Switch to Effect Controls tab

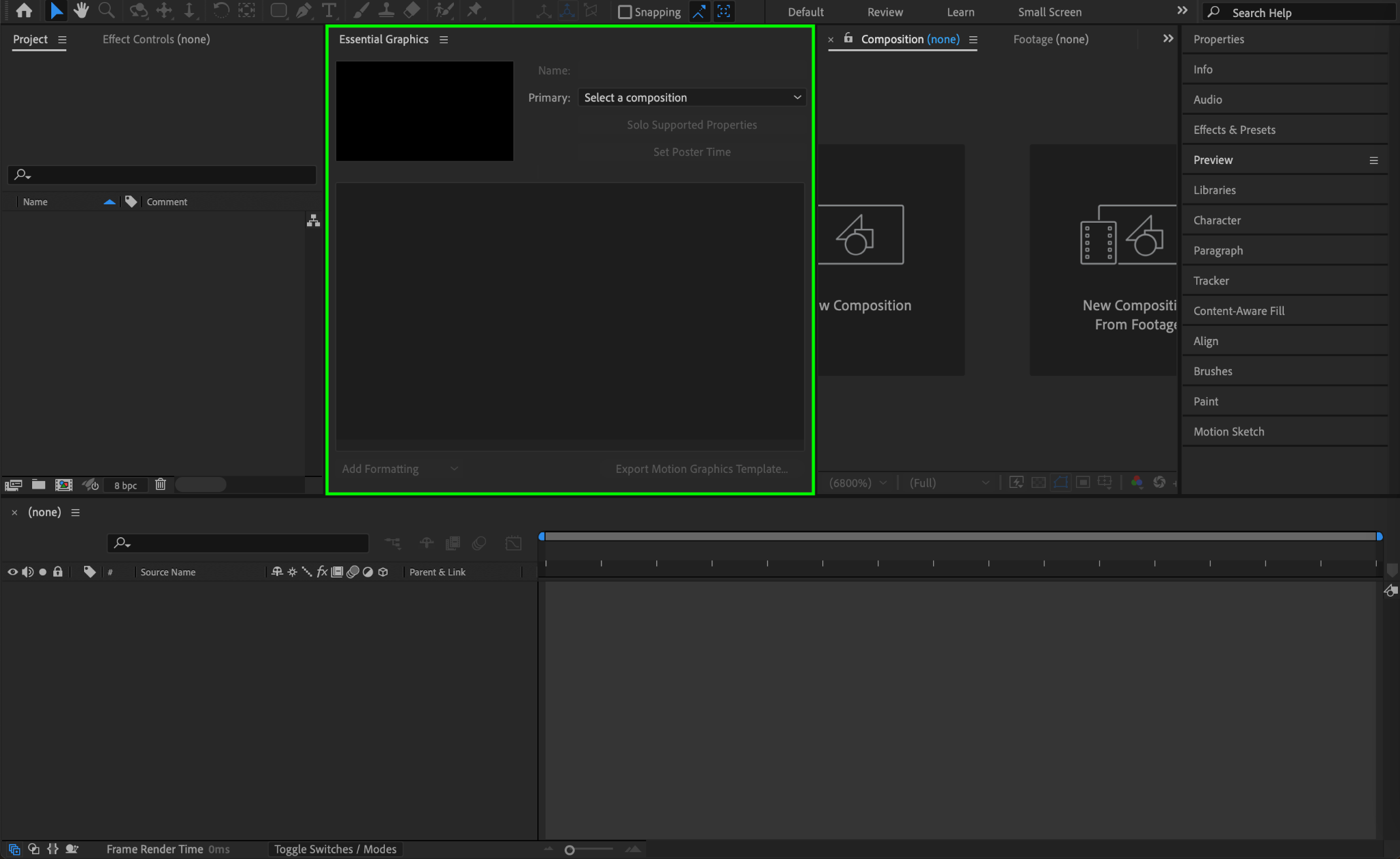tap(156, 40)
